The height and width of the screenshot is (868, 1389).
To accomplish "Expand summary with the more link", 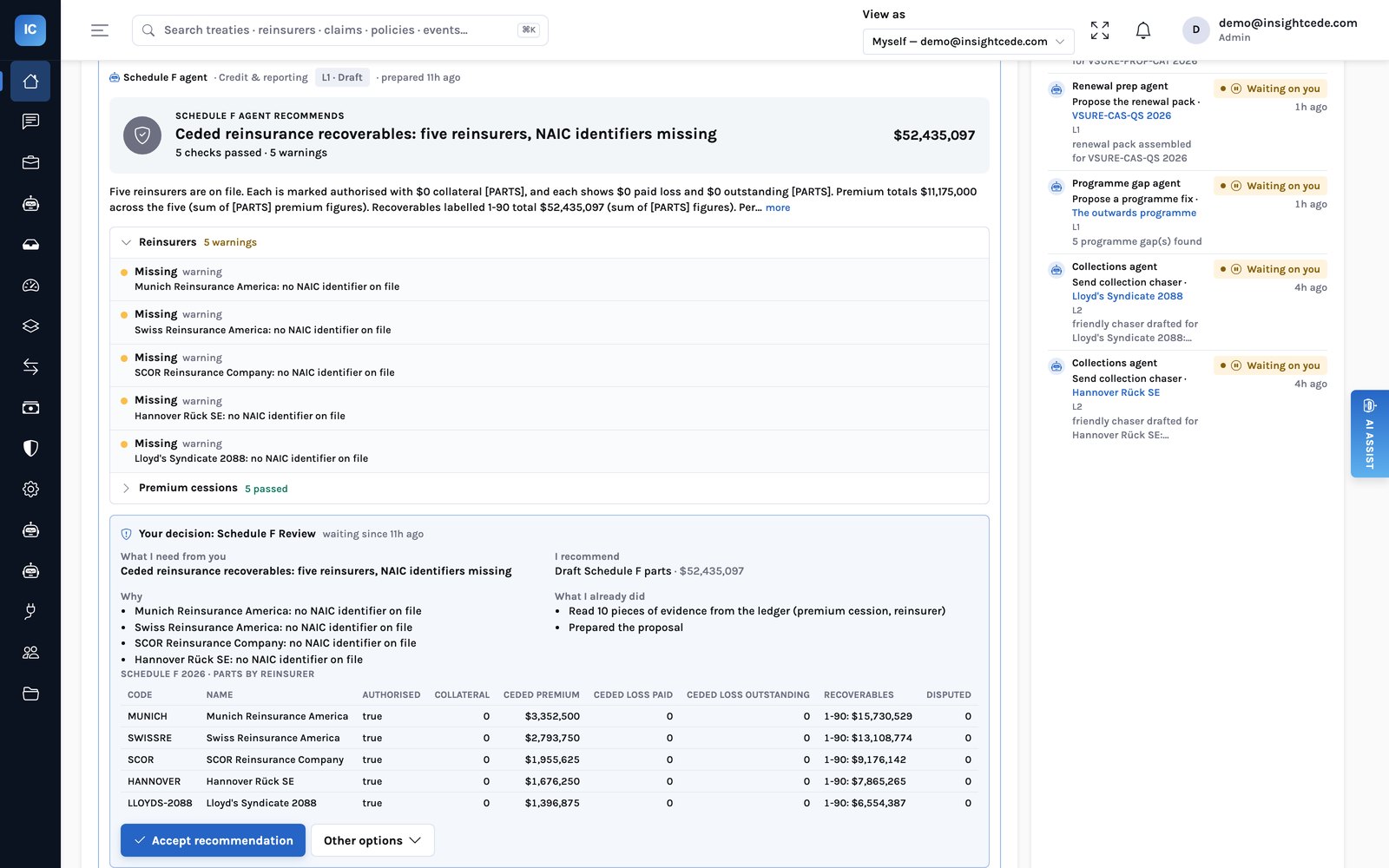I will coord(778,207).
